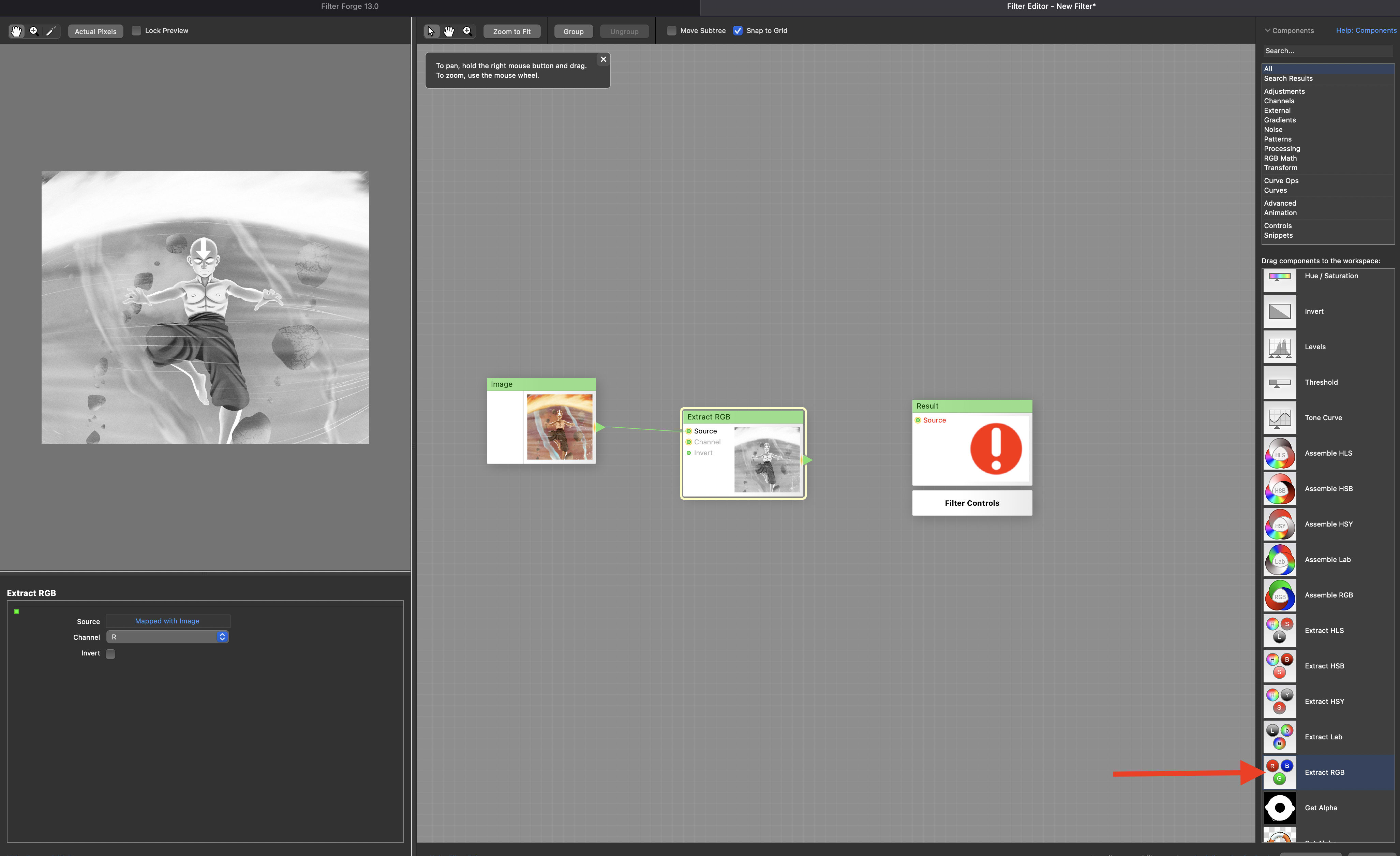Uncheck the Snap to Grid checkbox
This screenshot has height=856, width=1400.
[738, 31]
